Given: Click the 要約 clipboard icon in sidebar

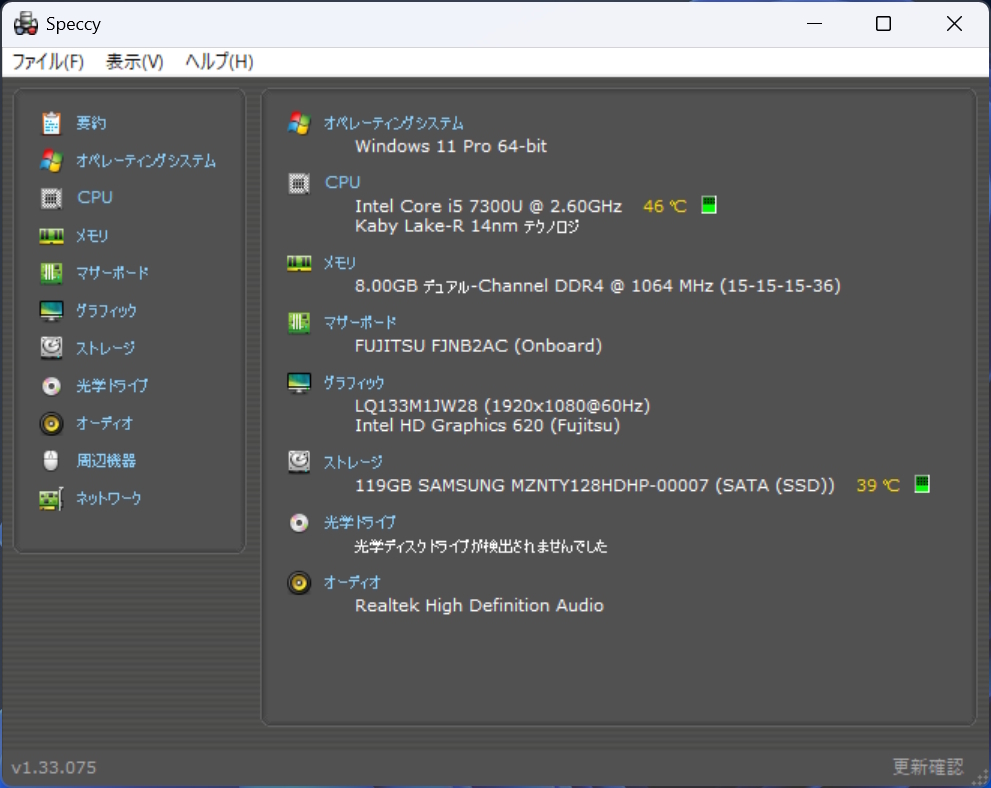Looking at the screenshot, I should [x=51, y=123].
